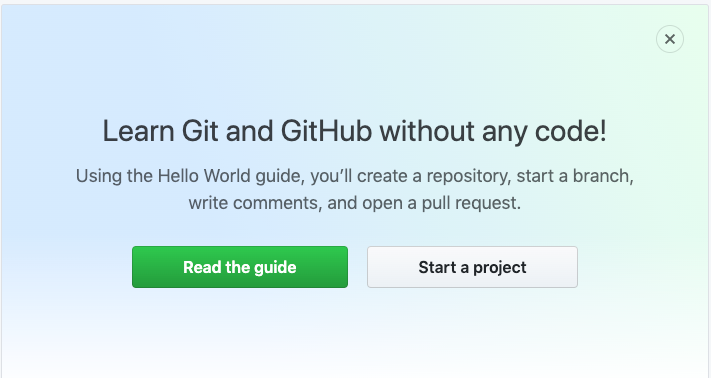
Task: Click the Hello World guide description paragraph
Action: pos(355,189)
